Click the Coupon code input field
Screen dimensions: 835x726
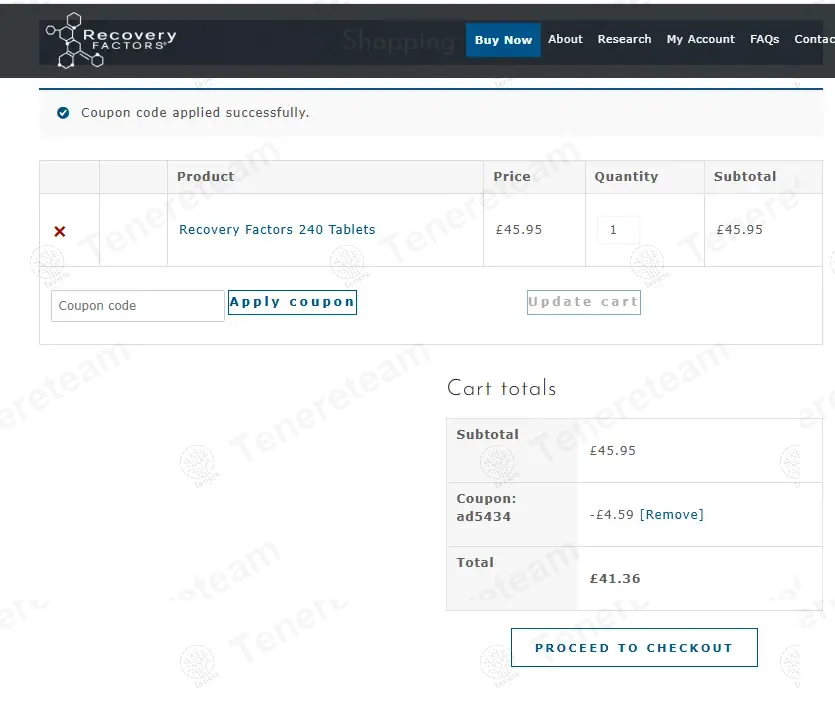point(138,306)
